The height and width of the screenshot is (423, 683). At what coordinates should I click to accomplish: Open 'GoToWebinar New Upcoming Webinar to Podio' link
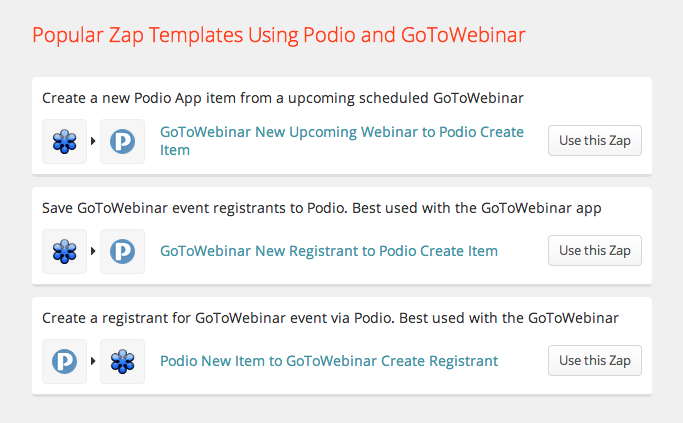click(x=341, y=132)
